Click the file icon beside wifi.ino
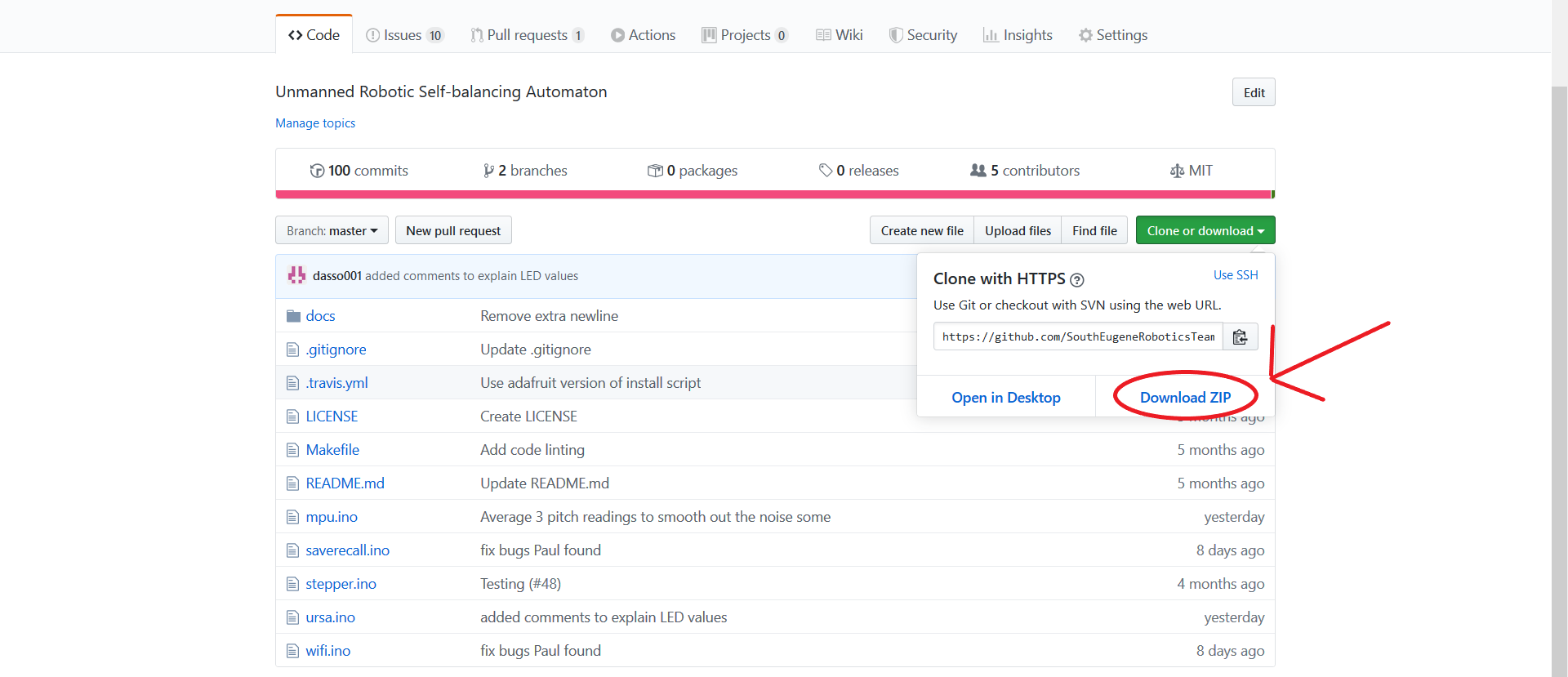This screenshot has width=1568, height=677. click(292, 651)
